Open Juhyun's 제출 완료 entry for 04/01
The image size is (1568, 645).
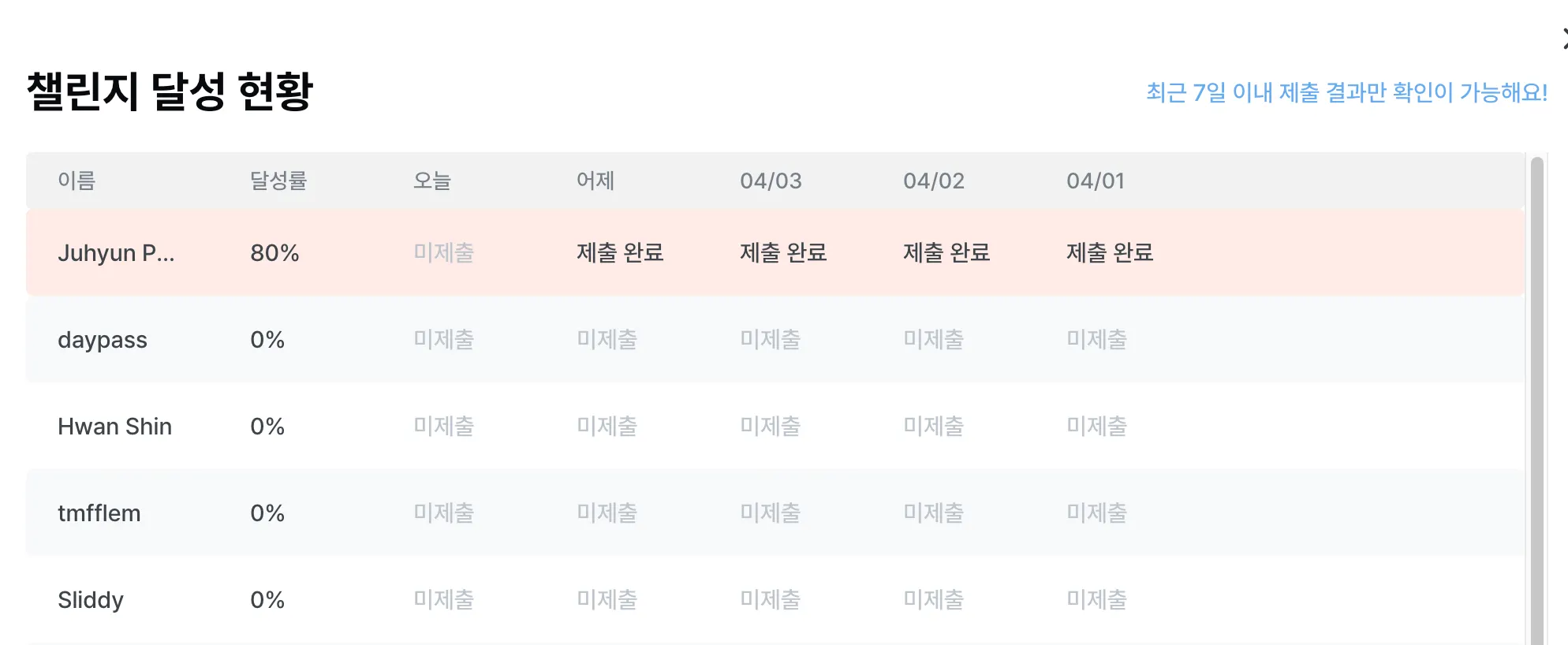pyautogui.click(x=1110, y=252)
